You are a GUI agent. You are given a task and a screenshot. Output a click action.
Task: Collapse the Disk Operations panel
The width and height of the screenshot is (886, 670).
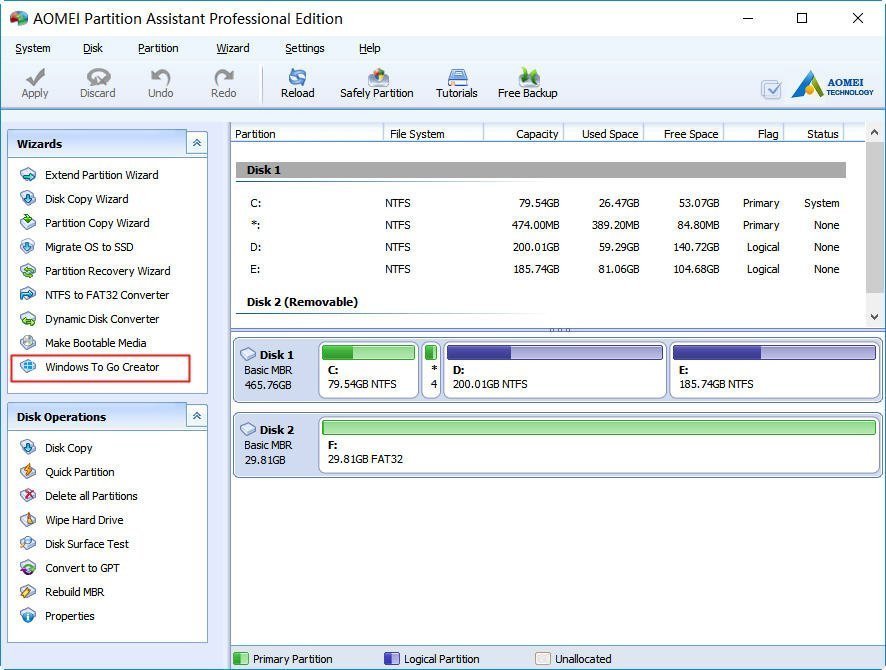(196, 417)
